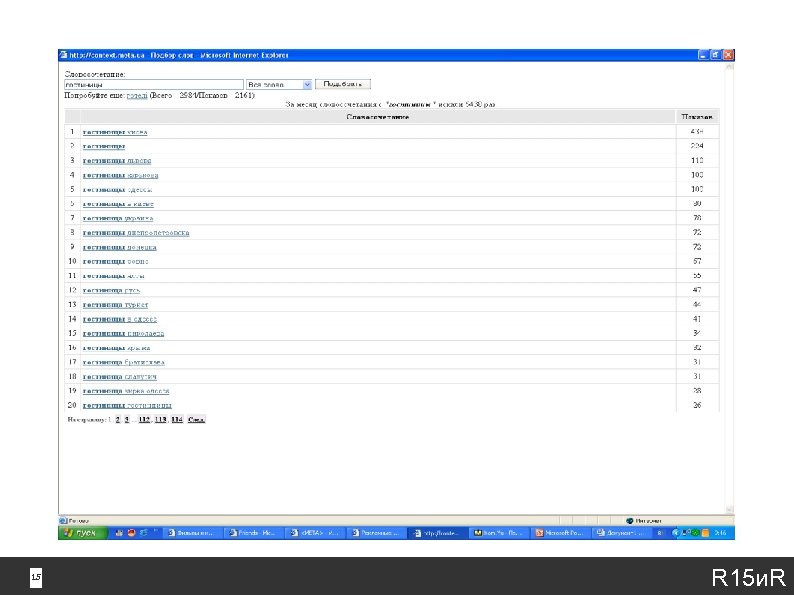Open the phrase link in row 20
This screenshot has width=794, height=595.
[x=127, y=406]
